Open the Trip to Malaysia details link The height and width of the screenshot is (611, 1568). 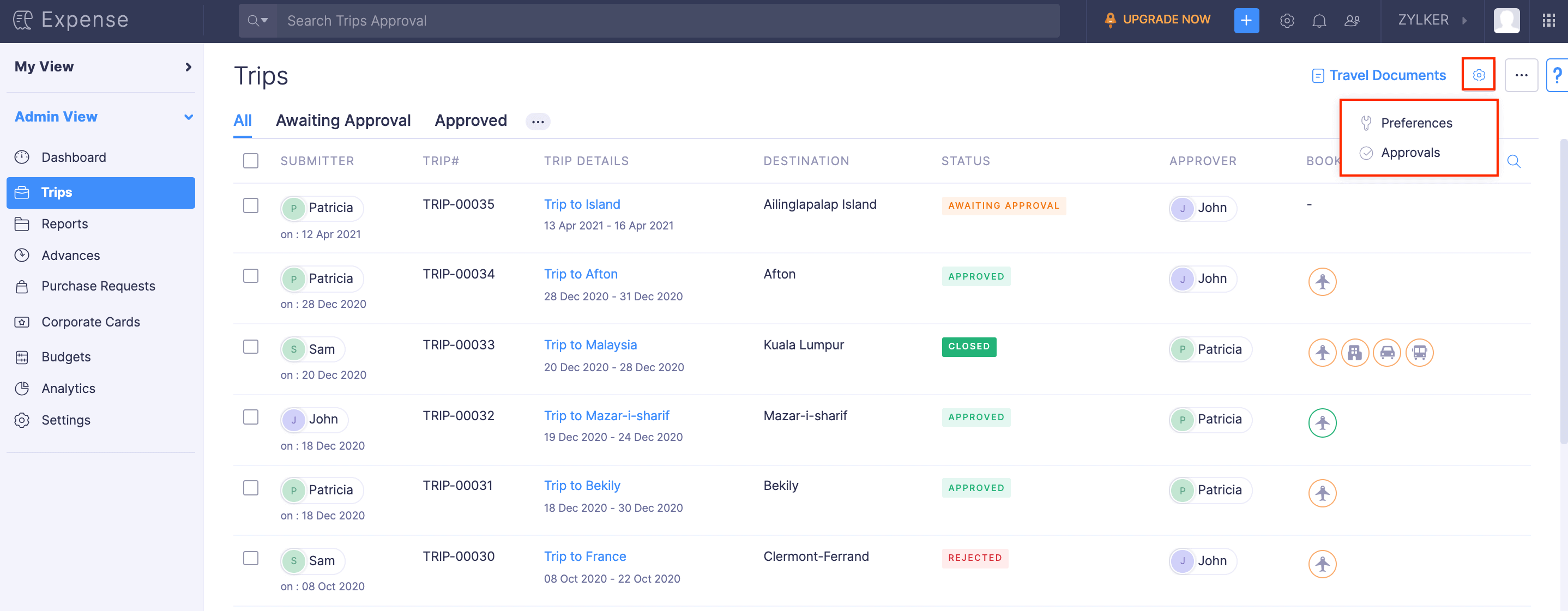pyautogui.click(x=590, y=344)
